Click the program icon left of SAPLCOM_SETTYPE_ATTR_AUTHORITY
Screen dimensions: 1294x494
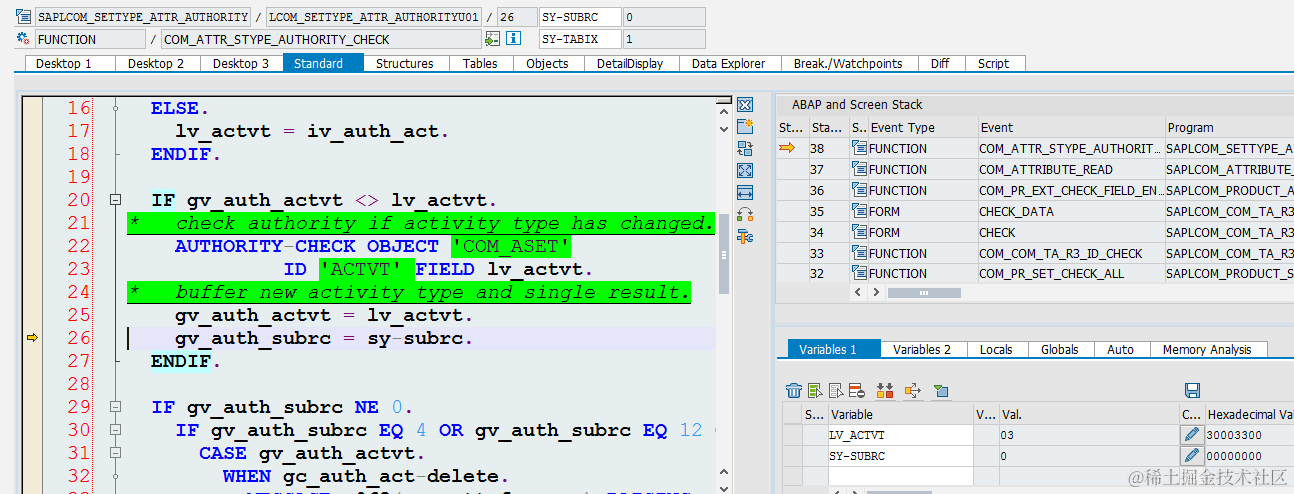coord(24,17)
